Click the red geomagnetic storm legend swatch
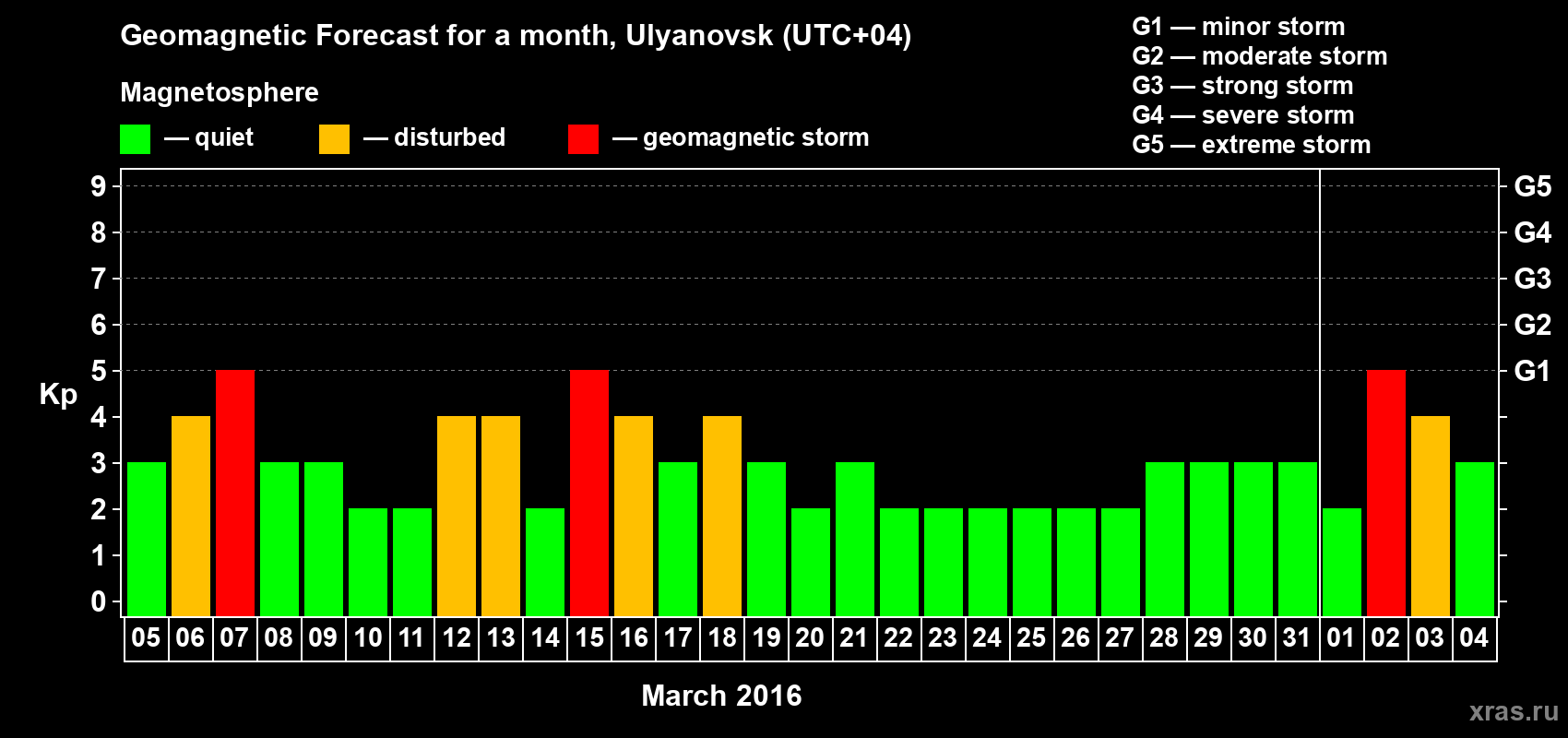 583,139
